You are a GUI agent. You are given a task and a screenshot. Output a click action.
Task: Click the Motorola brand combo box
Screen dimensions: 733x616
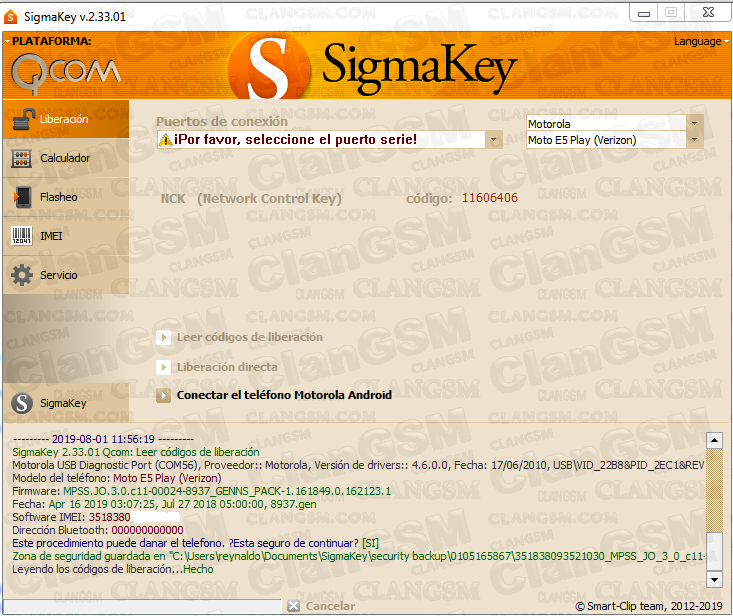tap(614, 123)
